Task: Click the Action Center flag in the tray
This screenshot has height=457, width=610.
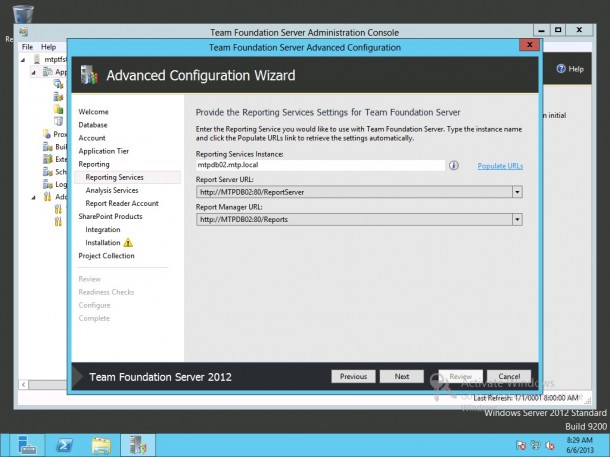Action: tap(521, 445)
